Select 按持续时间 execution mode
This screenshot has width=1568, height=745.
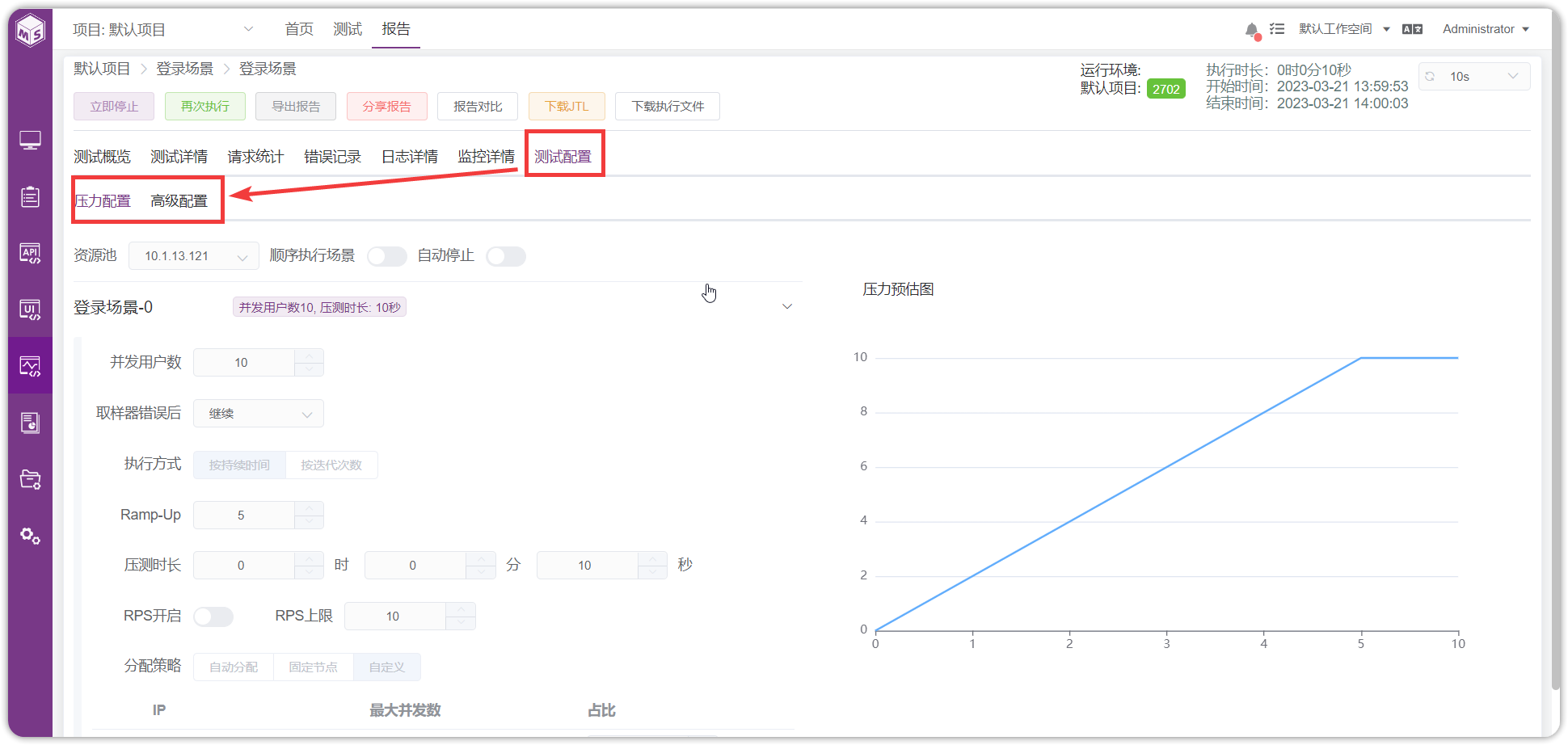pyautogui.click(x=239, y=465)
